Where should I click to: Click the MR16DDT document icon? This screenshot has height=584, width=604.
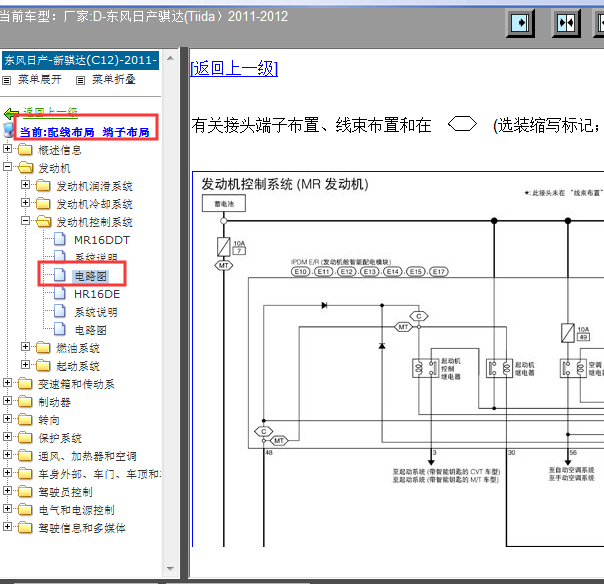(x=60, y=239)
